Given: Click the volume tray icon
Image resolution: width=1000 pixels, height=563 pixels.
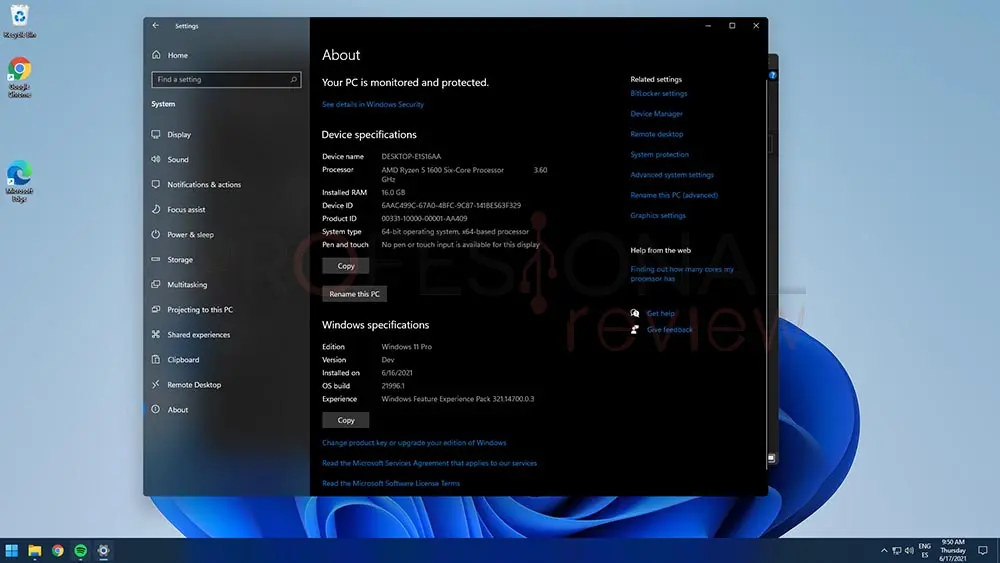Looking at the screenshot, I should tap(909, 551).
